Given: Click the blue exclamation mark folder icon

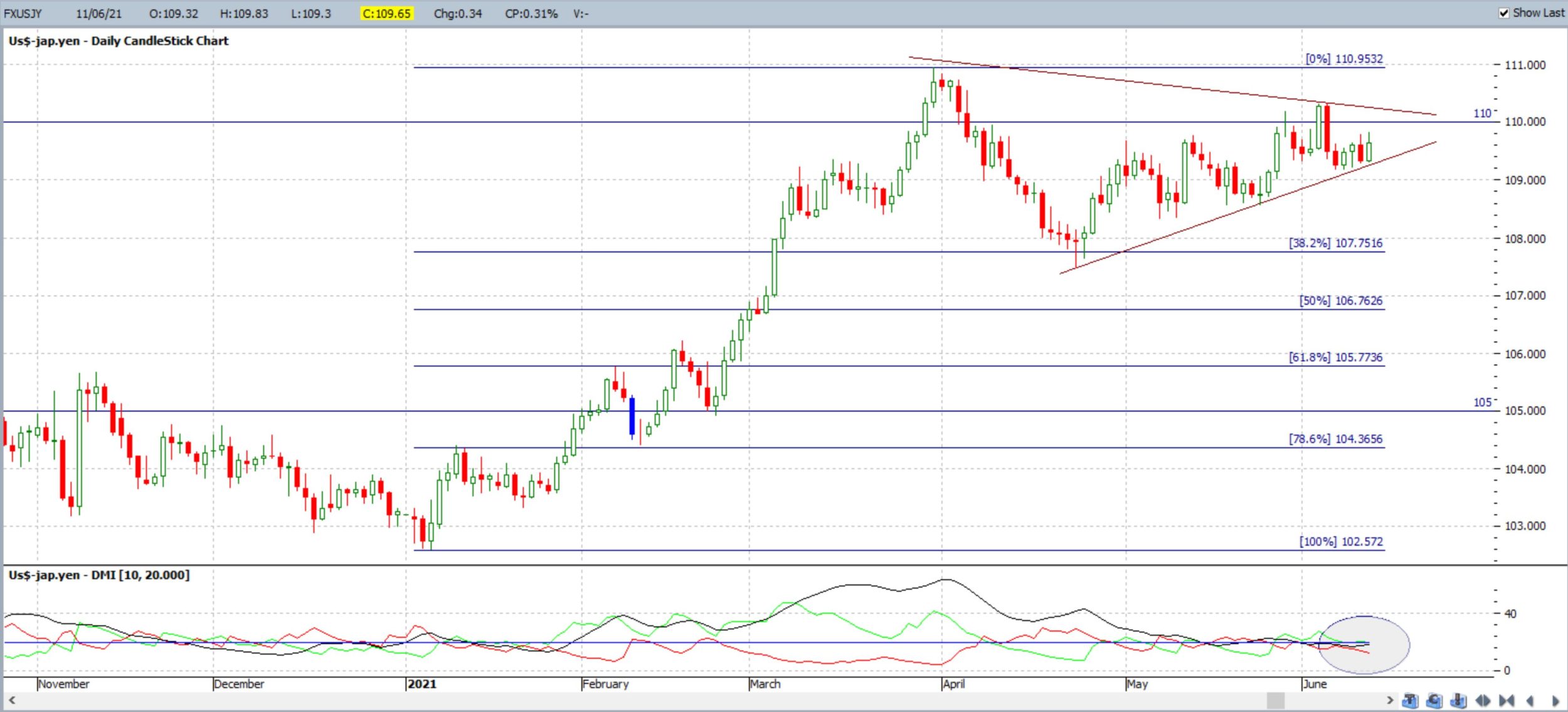Looking at the screenshot, I should tap(1459, 700).
